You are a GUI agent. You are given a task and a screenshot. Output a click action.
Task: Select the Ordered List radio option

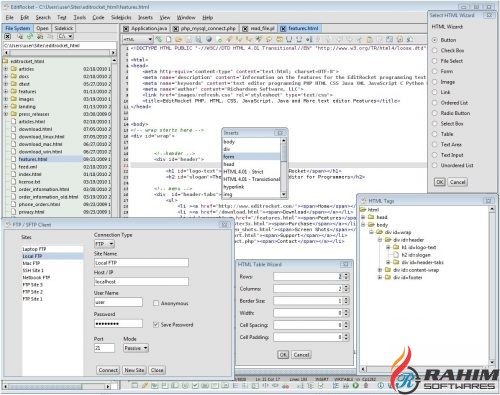(x=435, y=103)
